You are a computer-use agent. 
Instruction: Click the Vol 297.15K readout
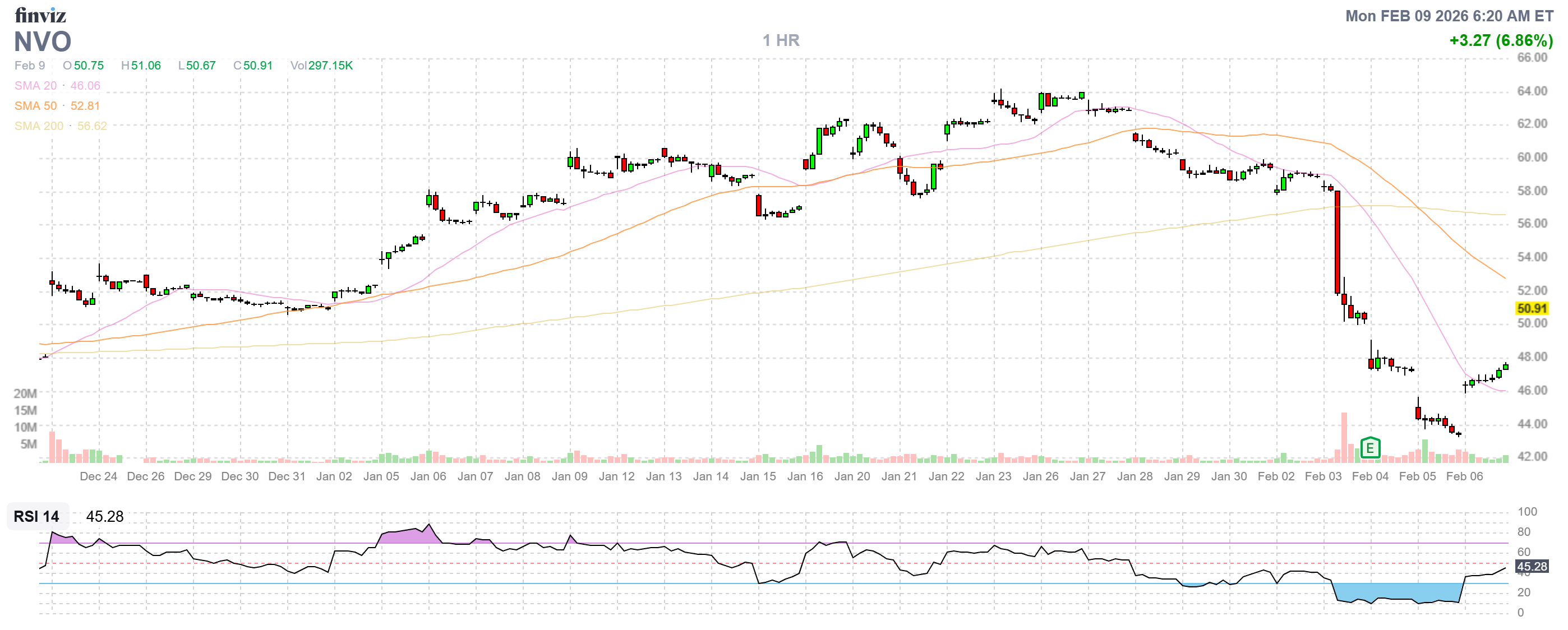[x=321, y=66]
